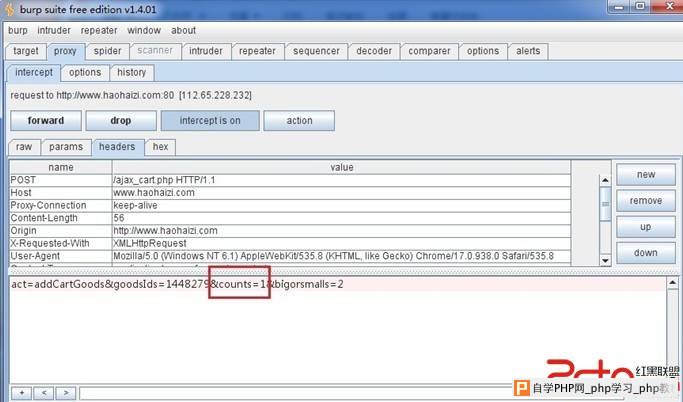The height and width of the screenshot is (402, 683).
Task: Click the 'name' column header
Action: click(61, 167)
